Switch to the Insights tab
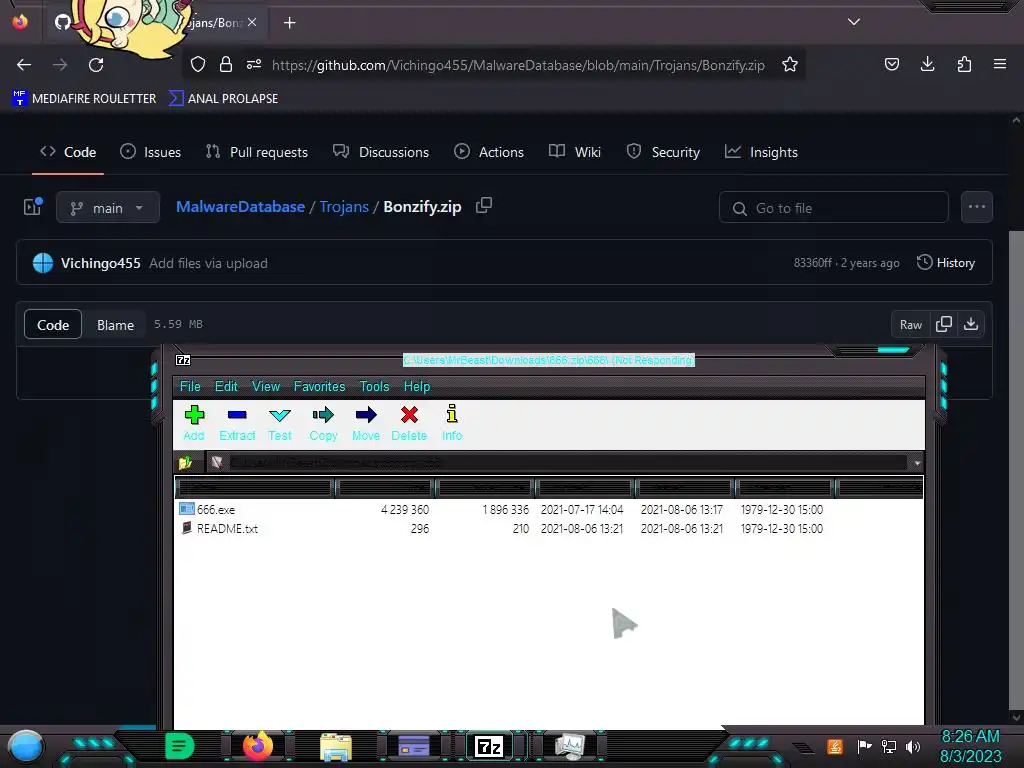 pyautogui.click(x=761, y=152)
